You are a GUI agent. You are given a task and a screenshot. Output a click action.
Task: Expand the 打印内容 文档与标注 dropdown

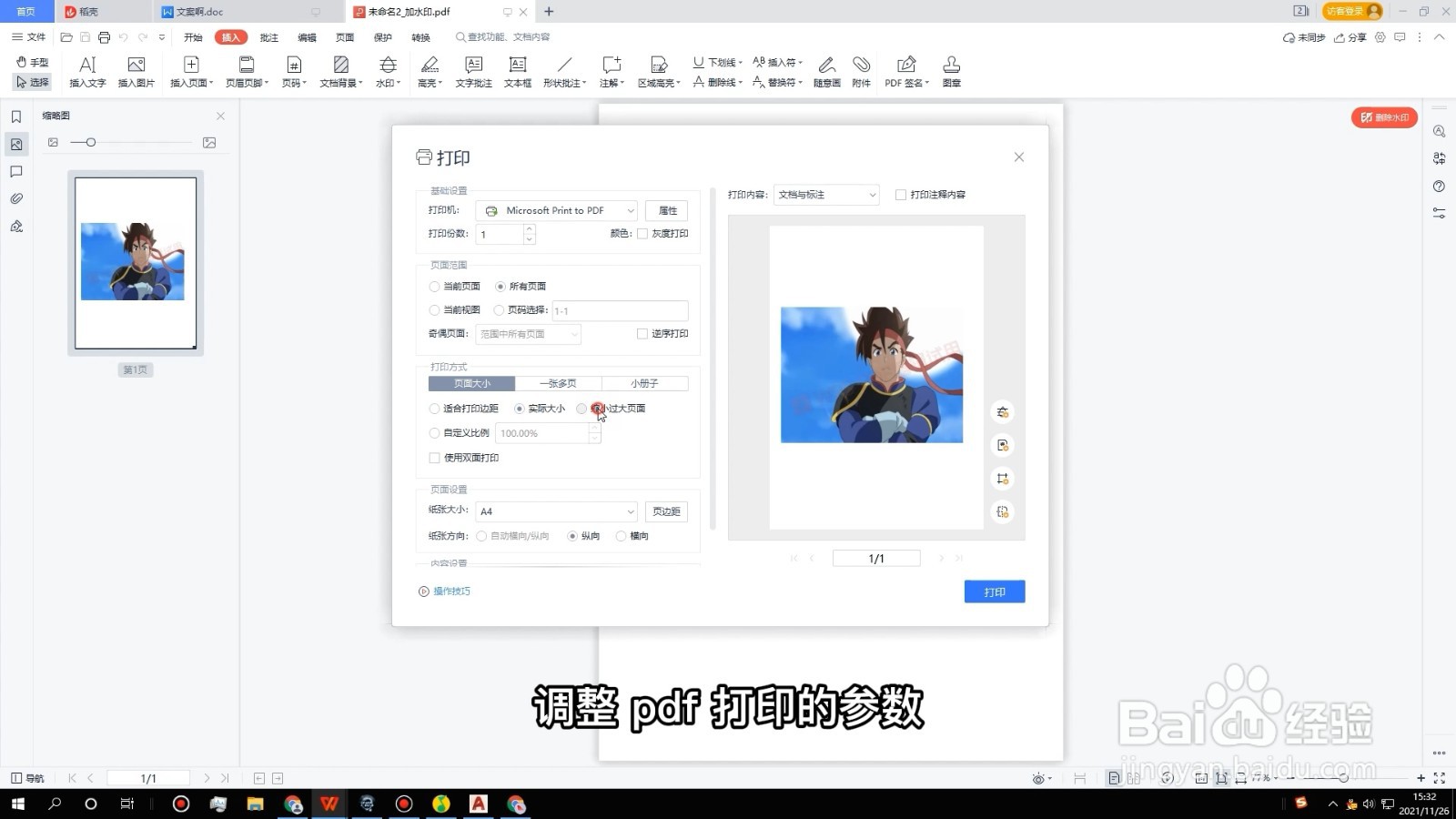[826, 195]
